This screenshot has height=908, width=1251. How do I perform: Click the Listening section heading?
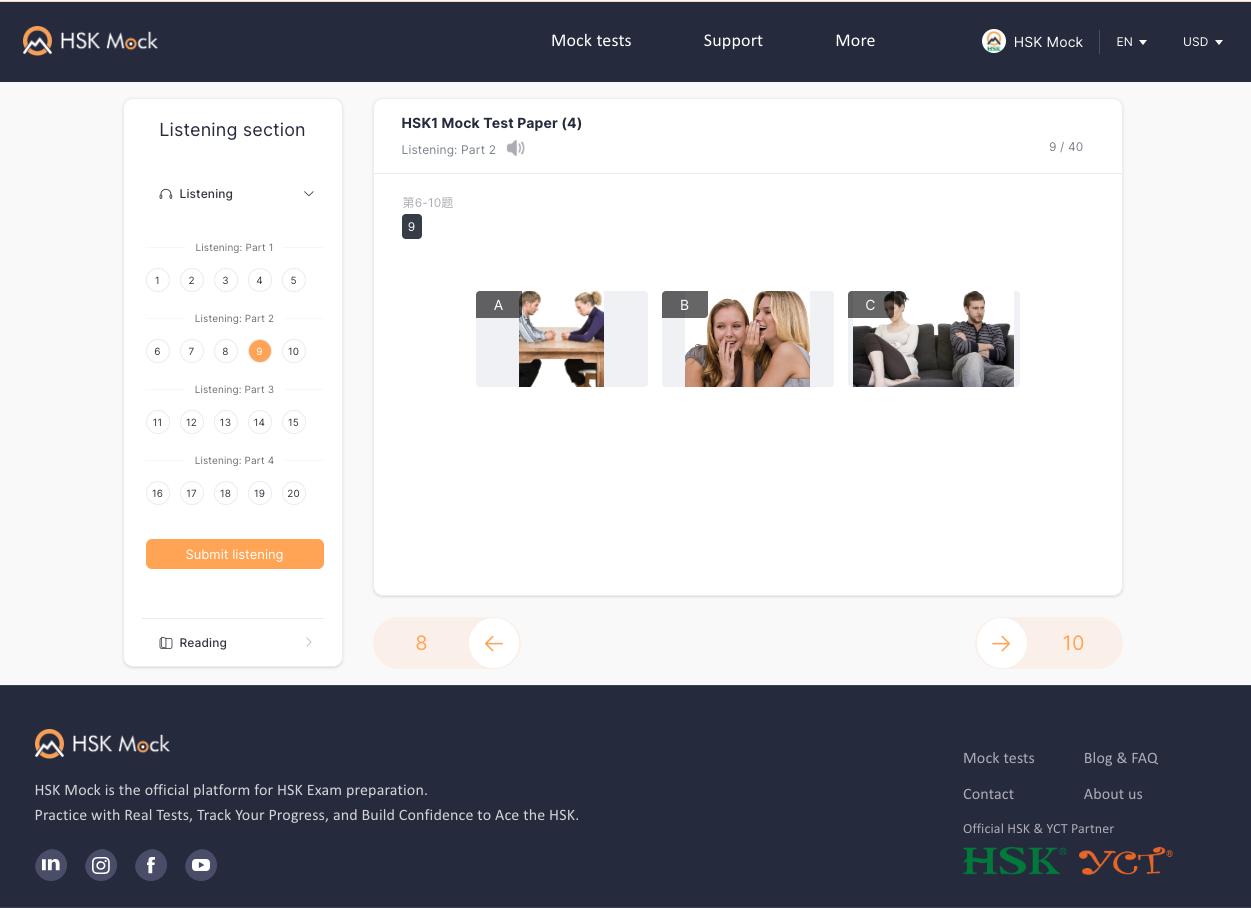232,130
